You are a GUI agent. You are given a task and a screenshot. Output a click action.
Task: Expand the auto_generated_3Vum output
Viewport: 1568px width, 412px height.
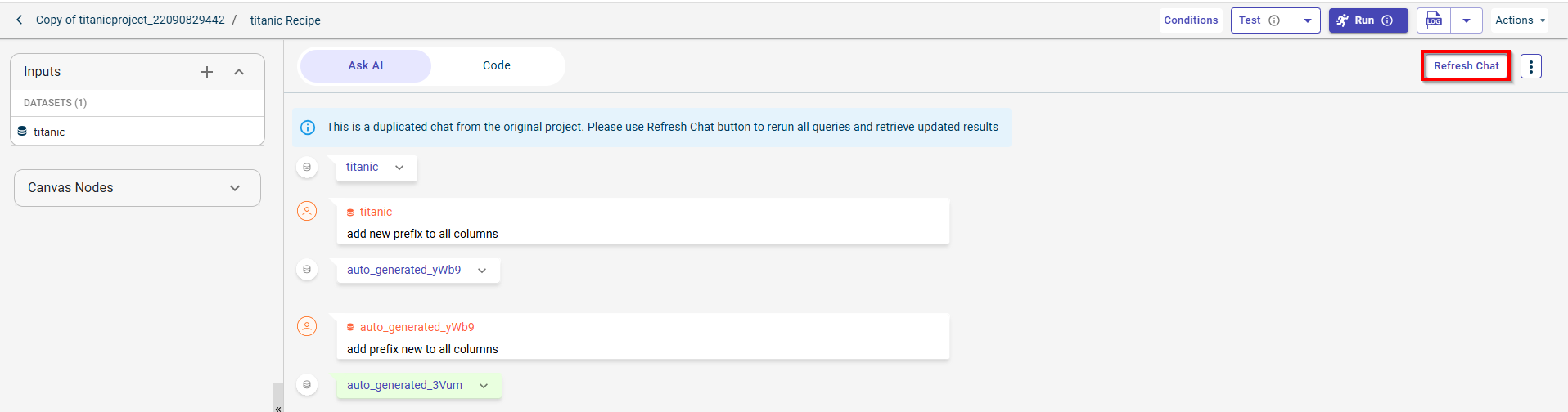click(x=484, y=386)
